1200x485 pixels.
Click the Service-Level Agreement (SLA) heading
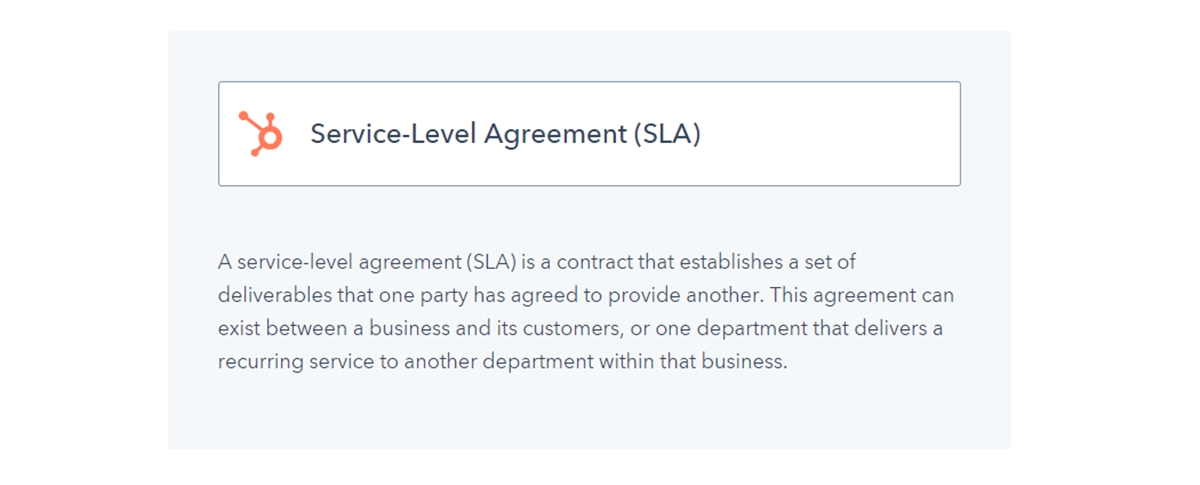click(x=505, y=134)
